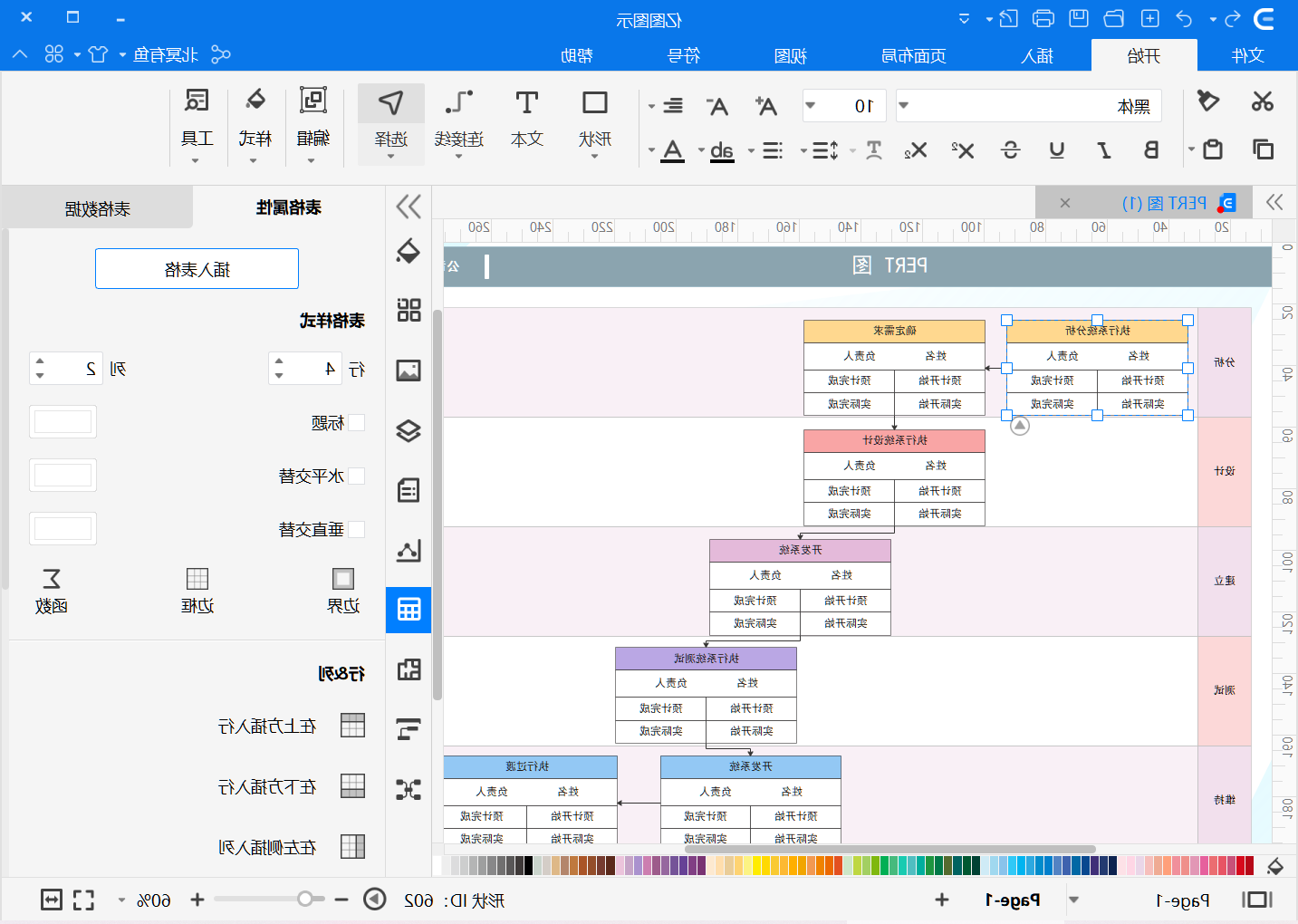Viewport: 1298px width, 924px height.
Task: Click 在下方插入行 option
Action: tap(292, 786)
